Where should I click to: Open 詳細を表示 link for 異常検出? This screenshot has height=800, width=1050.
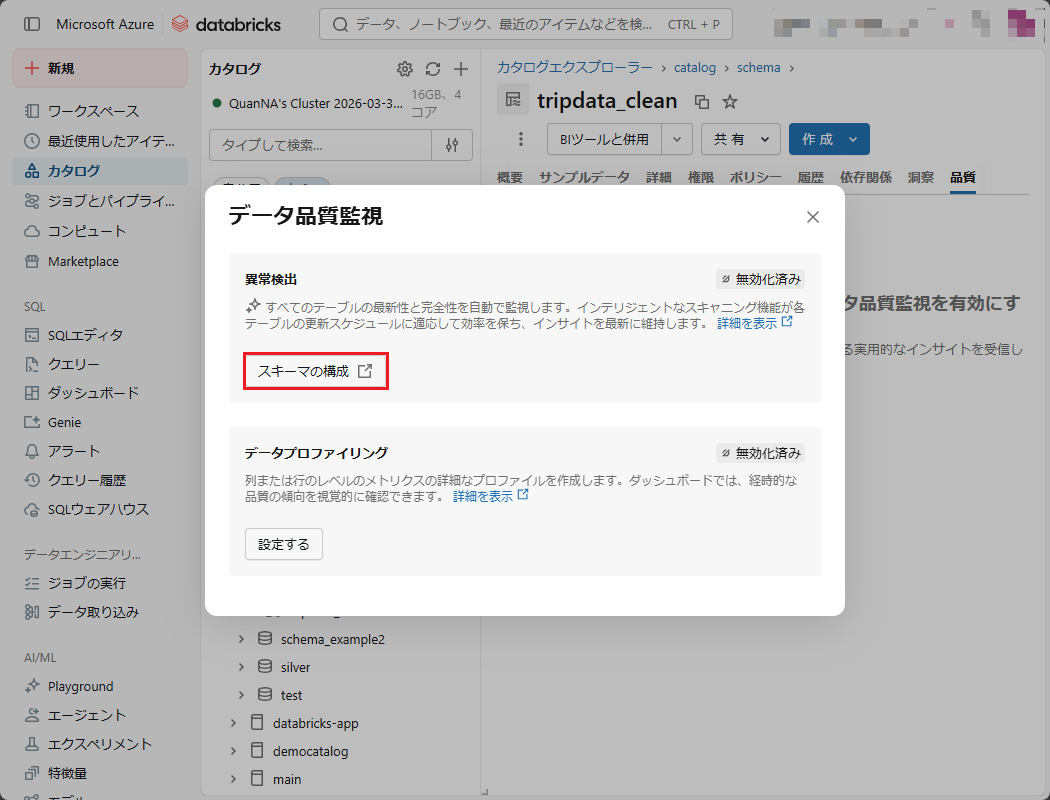coord(754,324)
